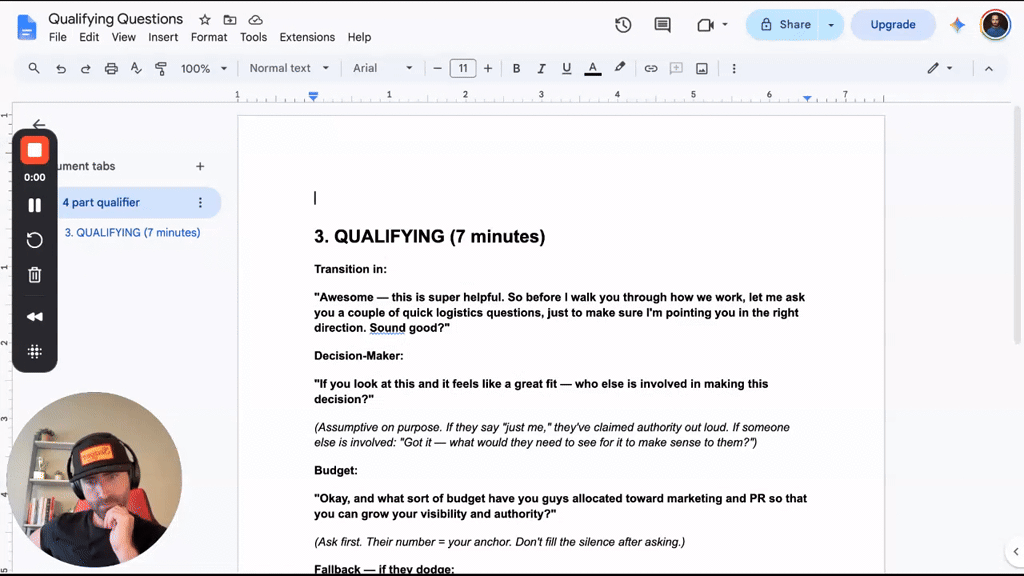The width and height of the screenshot is (1024, 576).
Task: Insert a link
Action: 650,68
